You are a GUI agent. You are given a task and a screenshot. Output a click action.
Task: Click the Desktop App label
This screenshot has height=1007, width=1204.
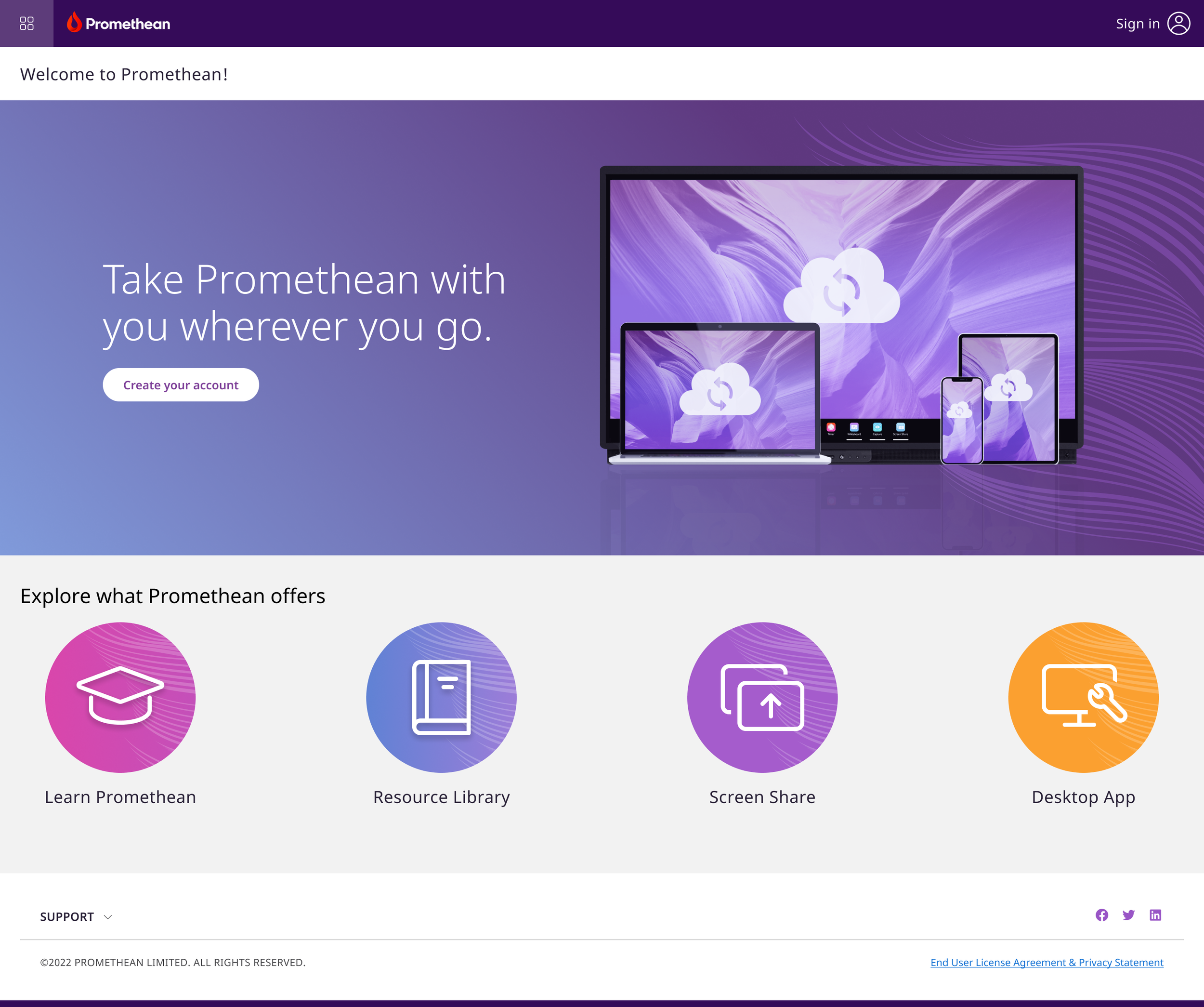(1084, 798)
